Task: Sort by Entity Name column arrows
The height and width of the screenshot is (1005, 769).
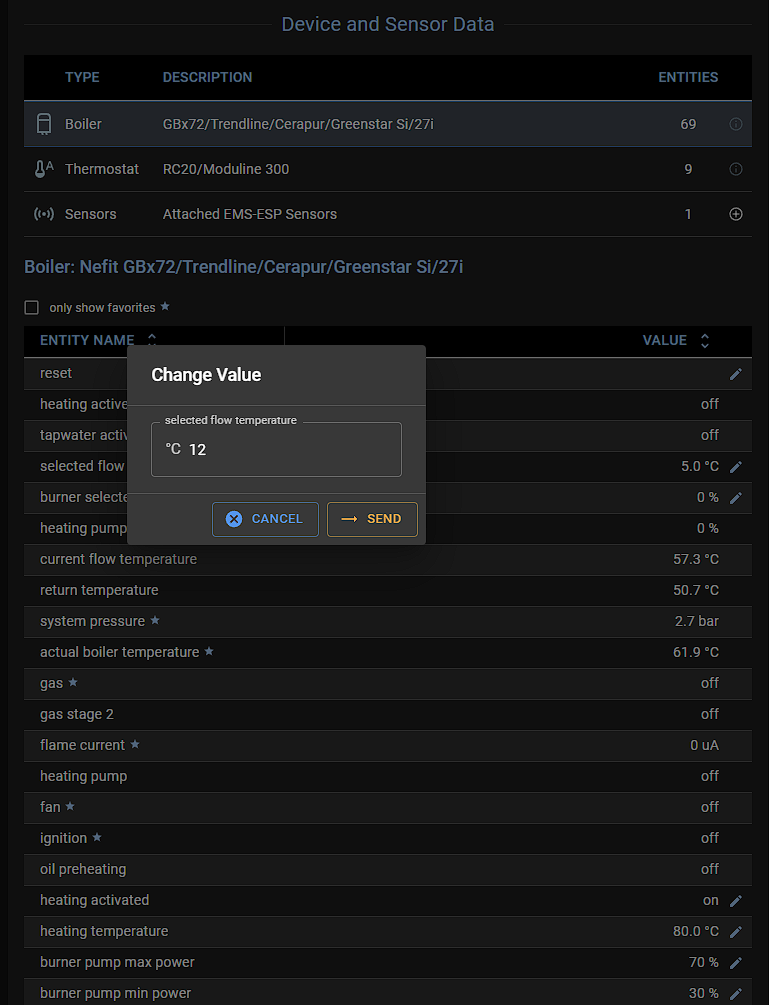Action: point(152,341)
